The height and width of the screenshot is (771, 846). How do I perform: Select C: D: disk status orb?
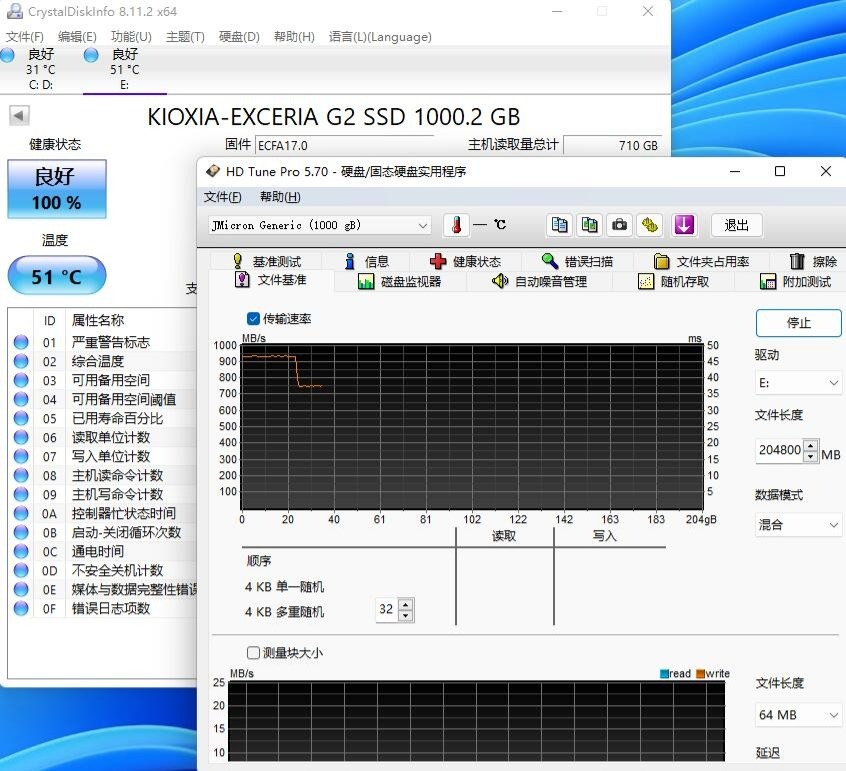8,55
